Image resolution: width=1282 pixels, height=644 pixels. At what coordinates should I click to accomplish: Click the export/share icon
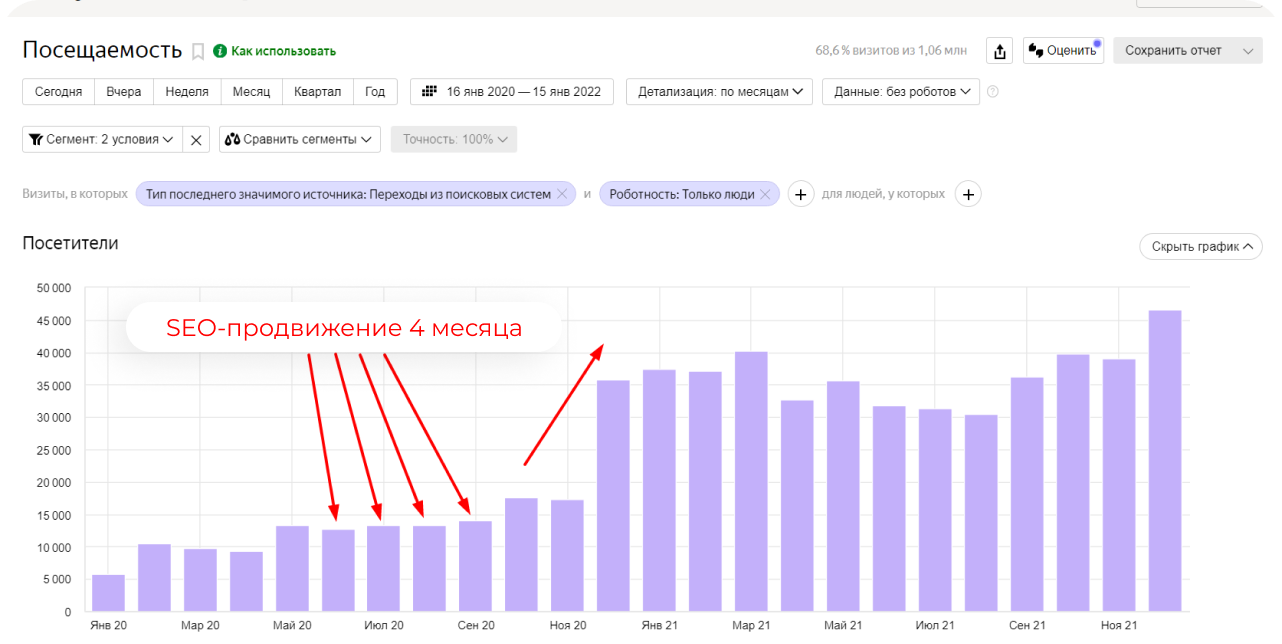click(999, 50)
